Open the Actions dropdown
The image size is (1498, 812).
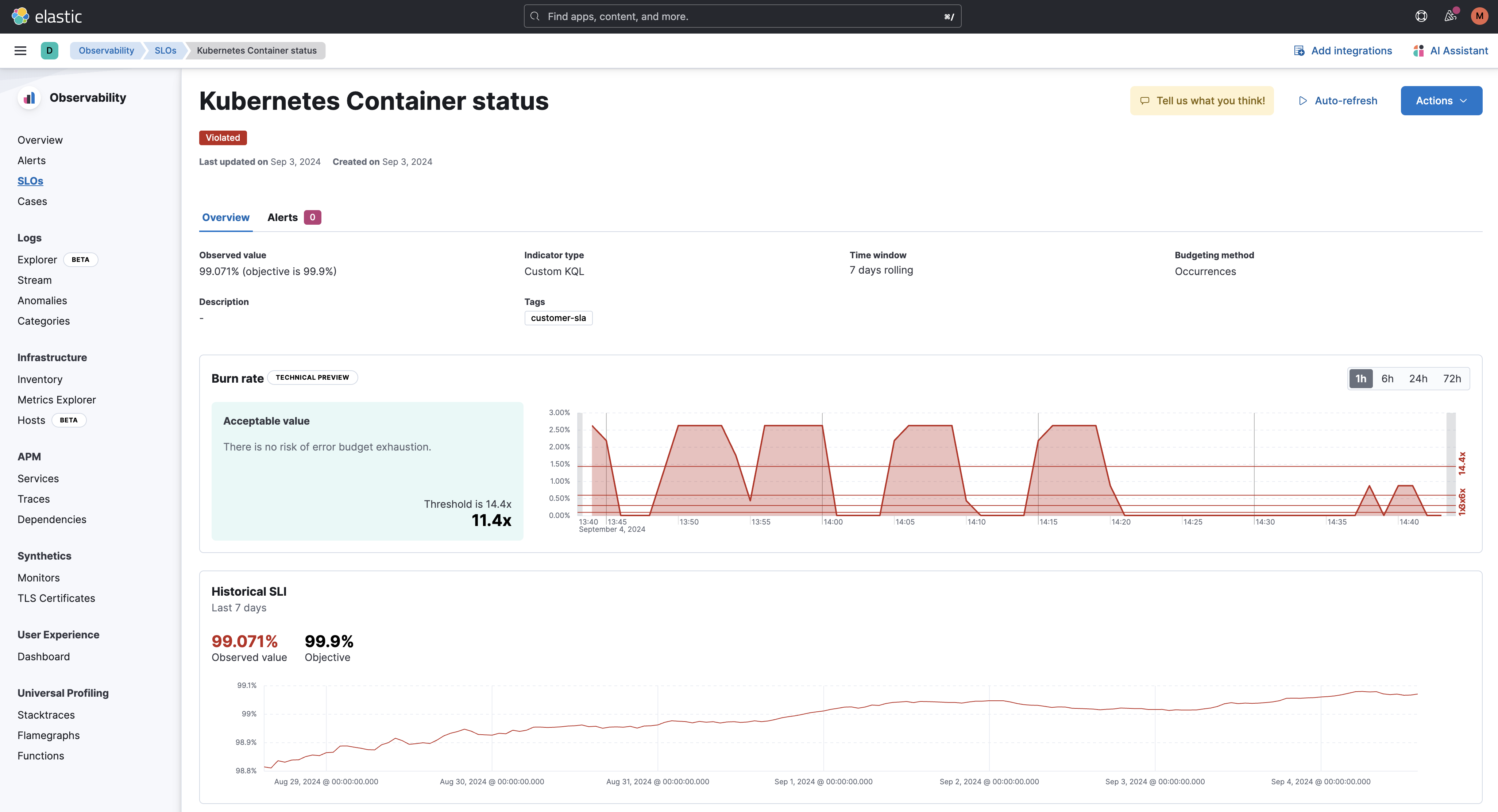pyautogui.click(x=1441, y=100)
